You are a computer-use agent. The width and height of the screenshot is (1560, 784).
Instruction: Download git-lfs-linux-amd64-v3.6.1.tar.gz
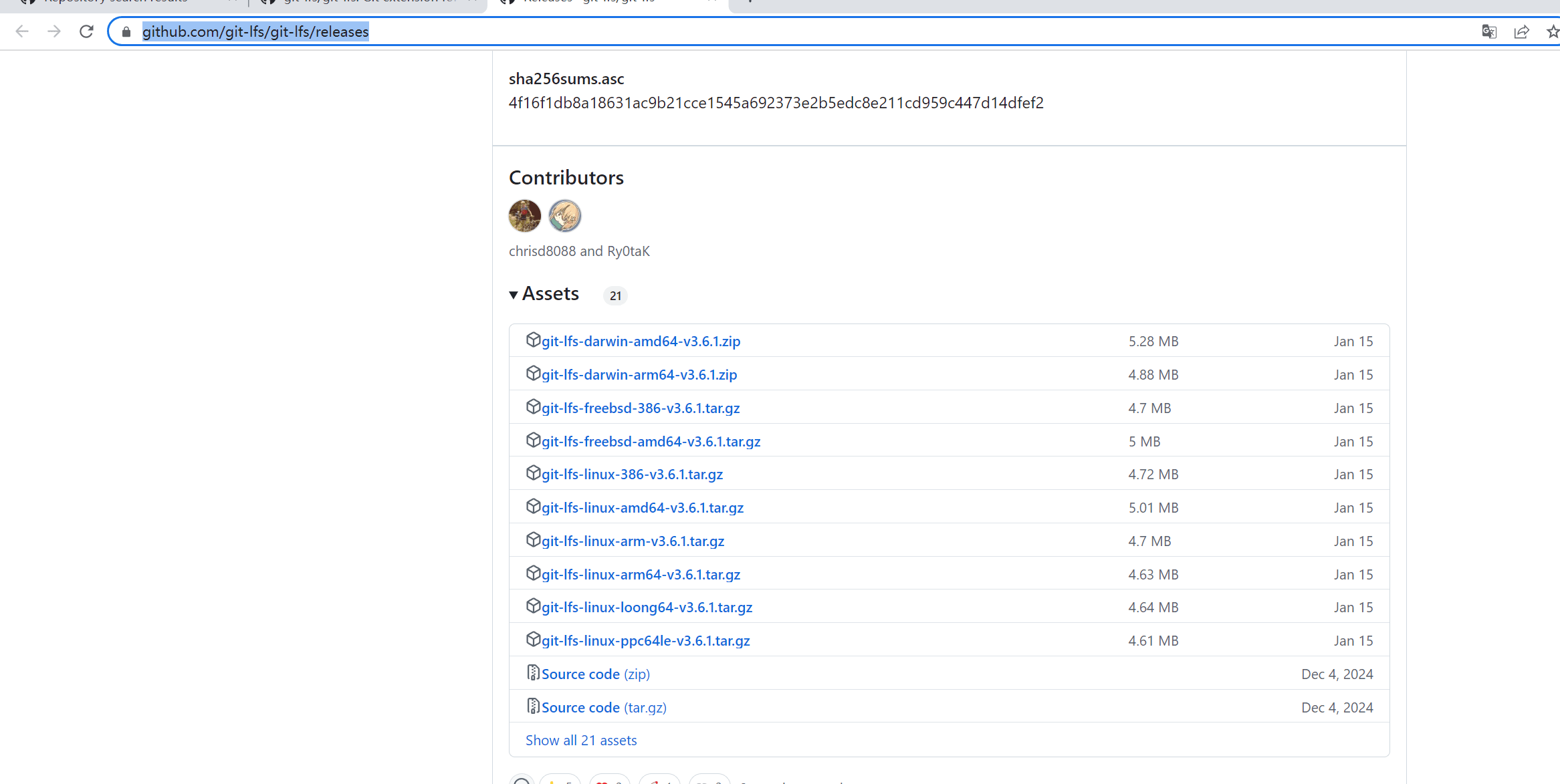click(642, 508)
